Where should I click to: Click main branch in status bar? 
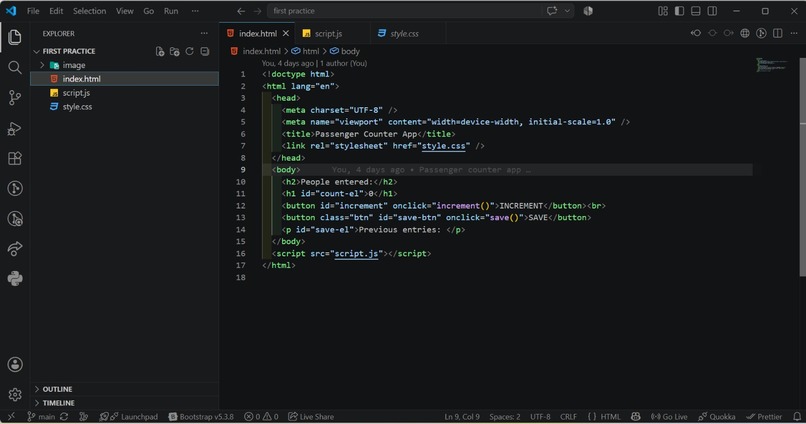tap(42, 417)
